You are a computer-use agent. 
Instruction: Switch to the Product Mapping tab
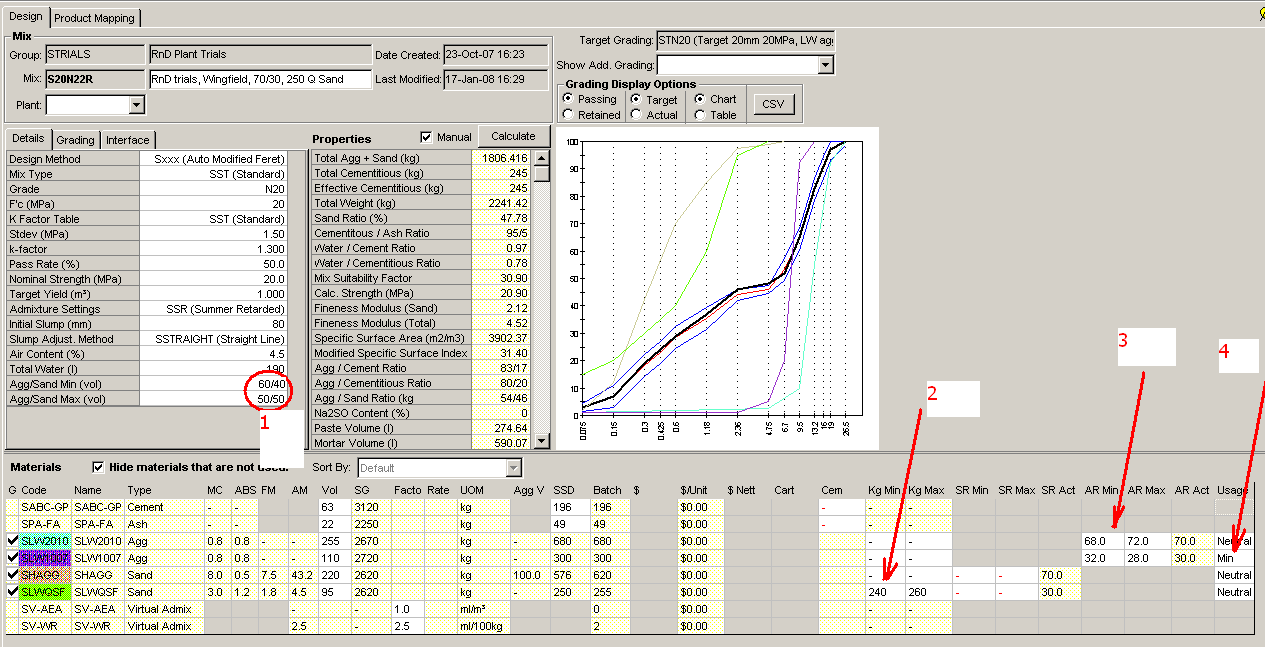pos(96,18)
